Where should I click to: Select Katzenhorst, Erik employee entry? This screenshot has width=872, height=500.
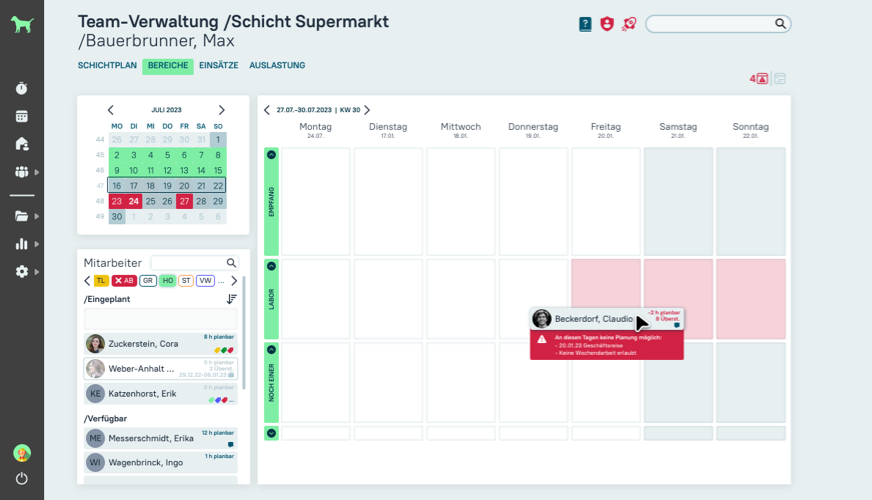point(161,394)
